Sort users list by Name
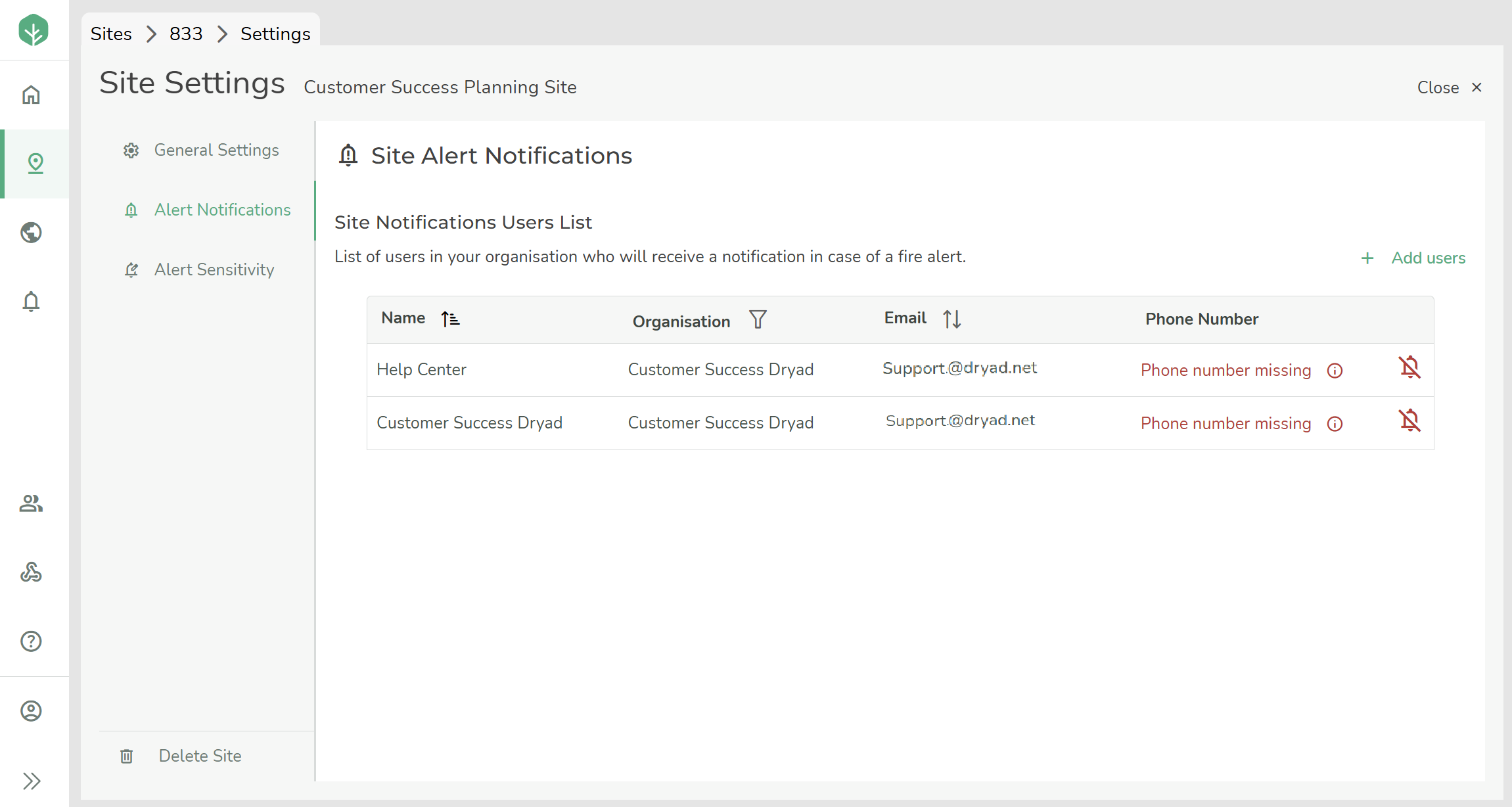1512x807 pixels. [x=450, y=319]
